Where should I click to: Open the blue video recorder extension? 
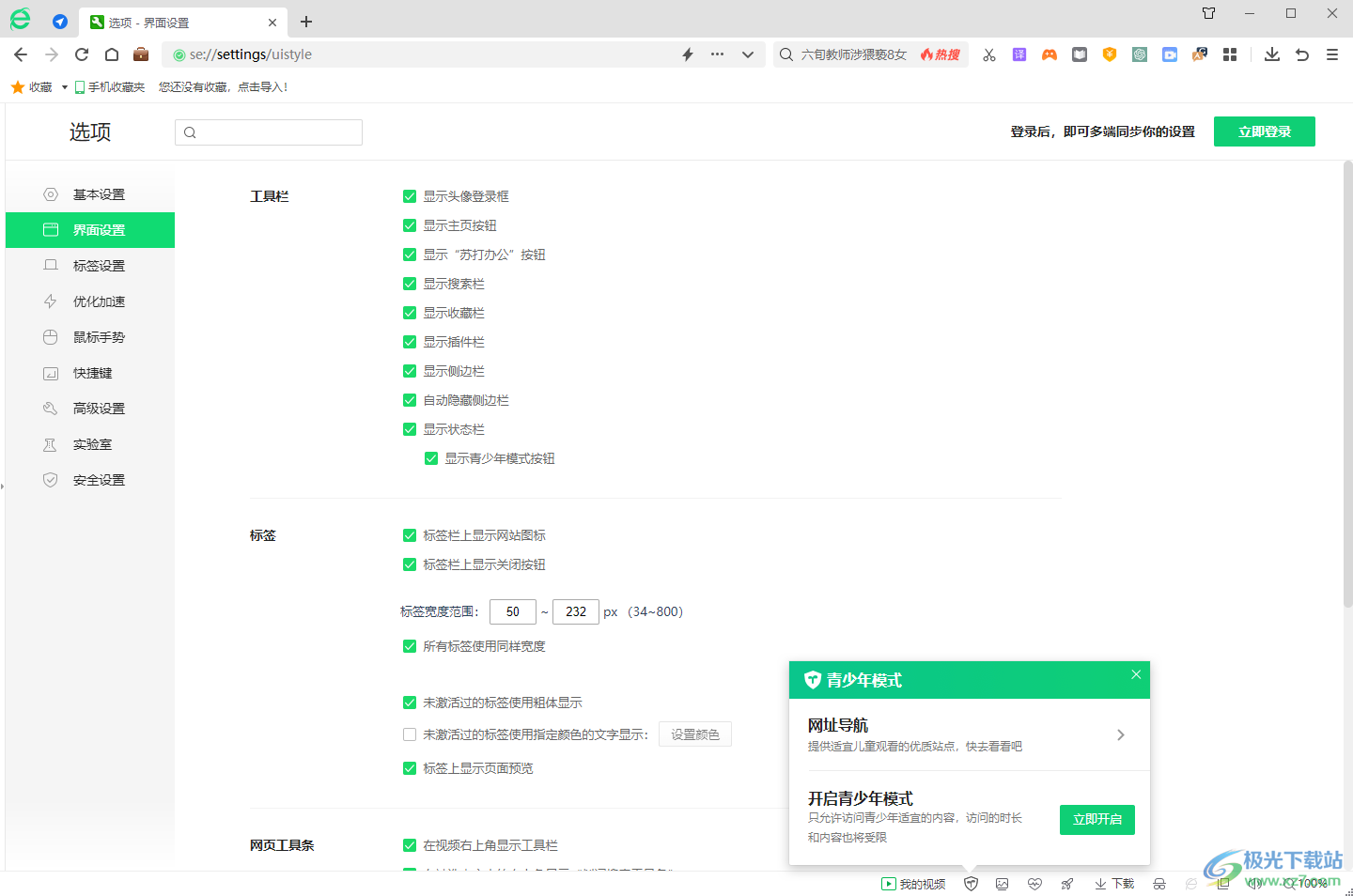tap(1170, 54)
